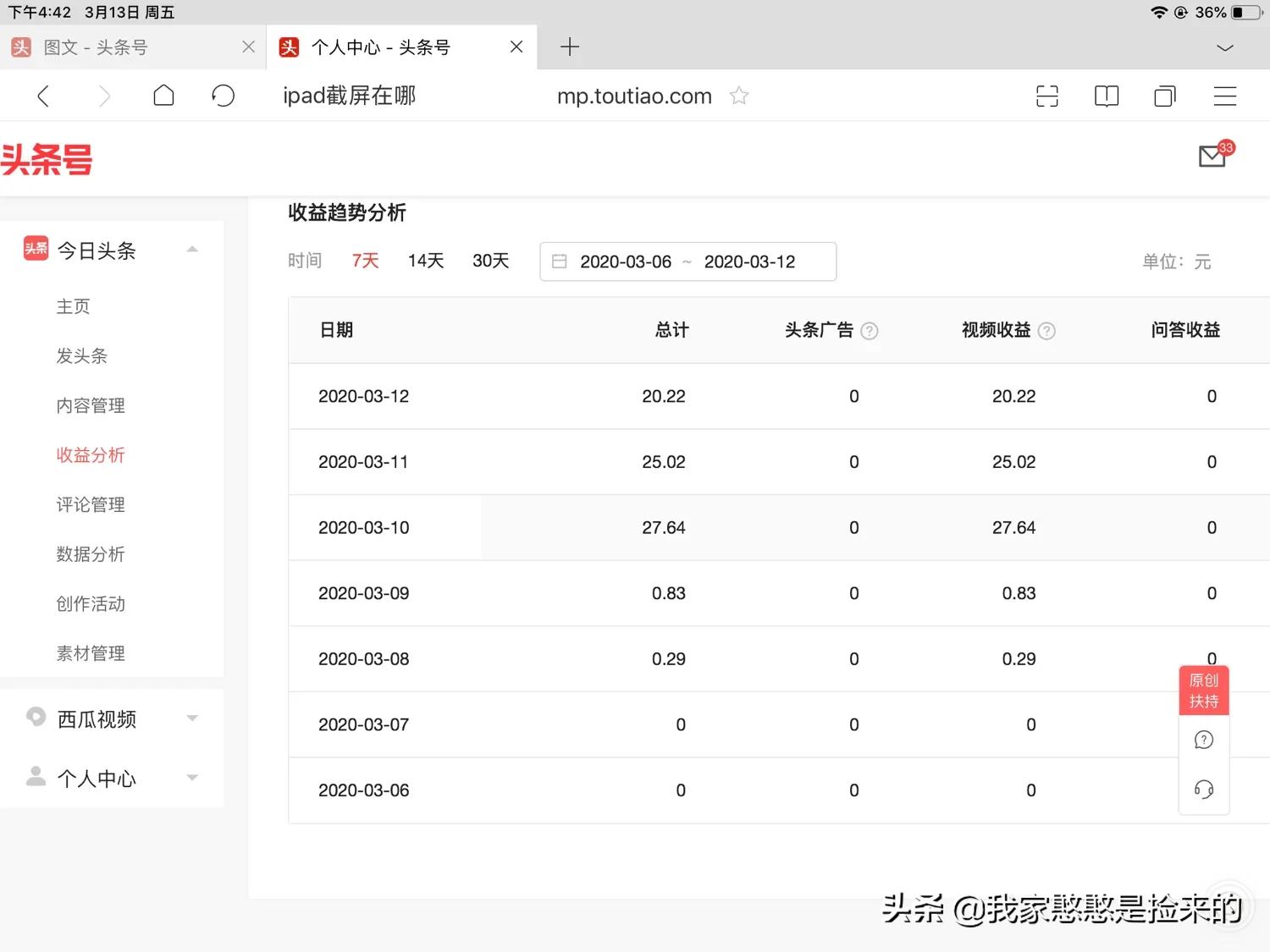Click the question mark help bubble icon
This screenshot has width=1270, height=952.
click(x=1203, y=739)
